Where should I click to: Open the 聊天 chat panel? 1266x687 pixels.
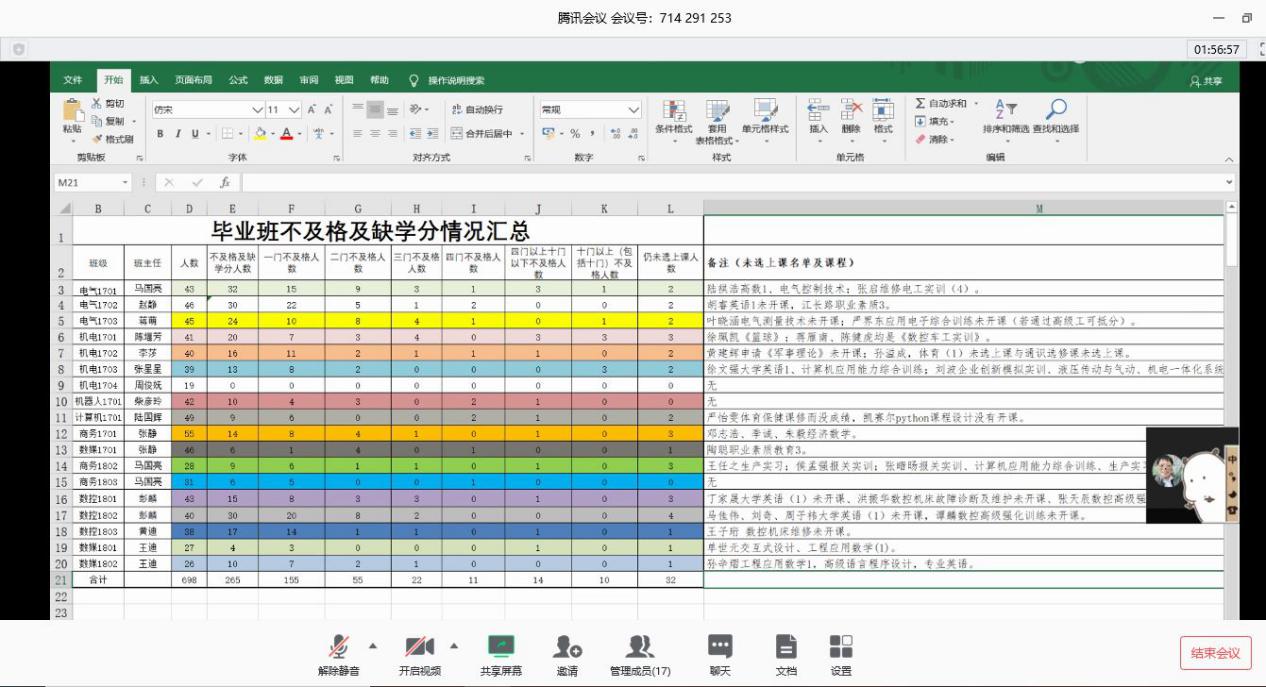click(x=719, y=647)
